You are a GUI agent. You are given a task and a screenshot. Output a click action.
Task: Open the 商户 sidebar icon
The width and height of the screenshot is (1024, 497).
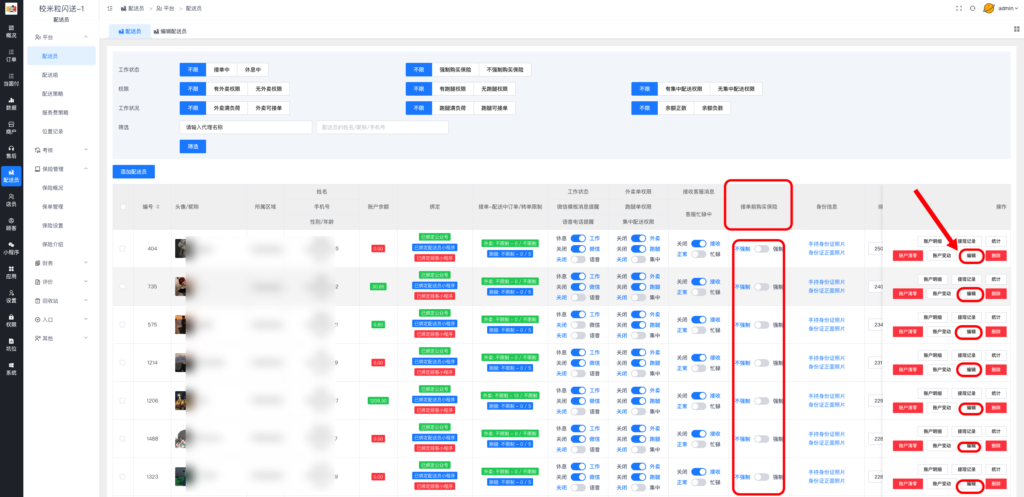(x=11, y=127)
